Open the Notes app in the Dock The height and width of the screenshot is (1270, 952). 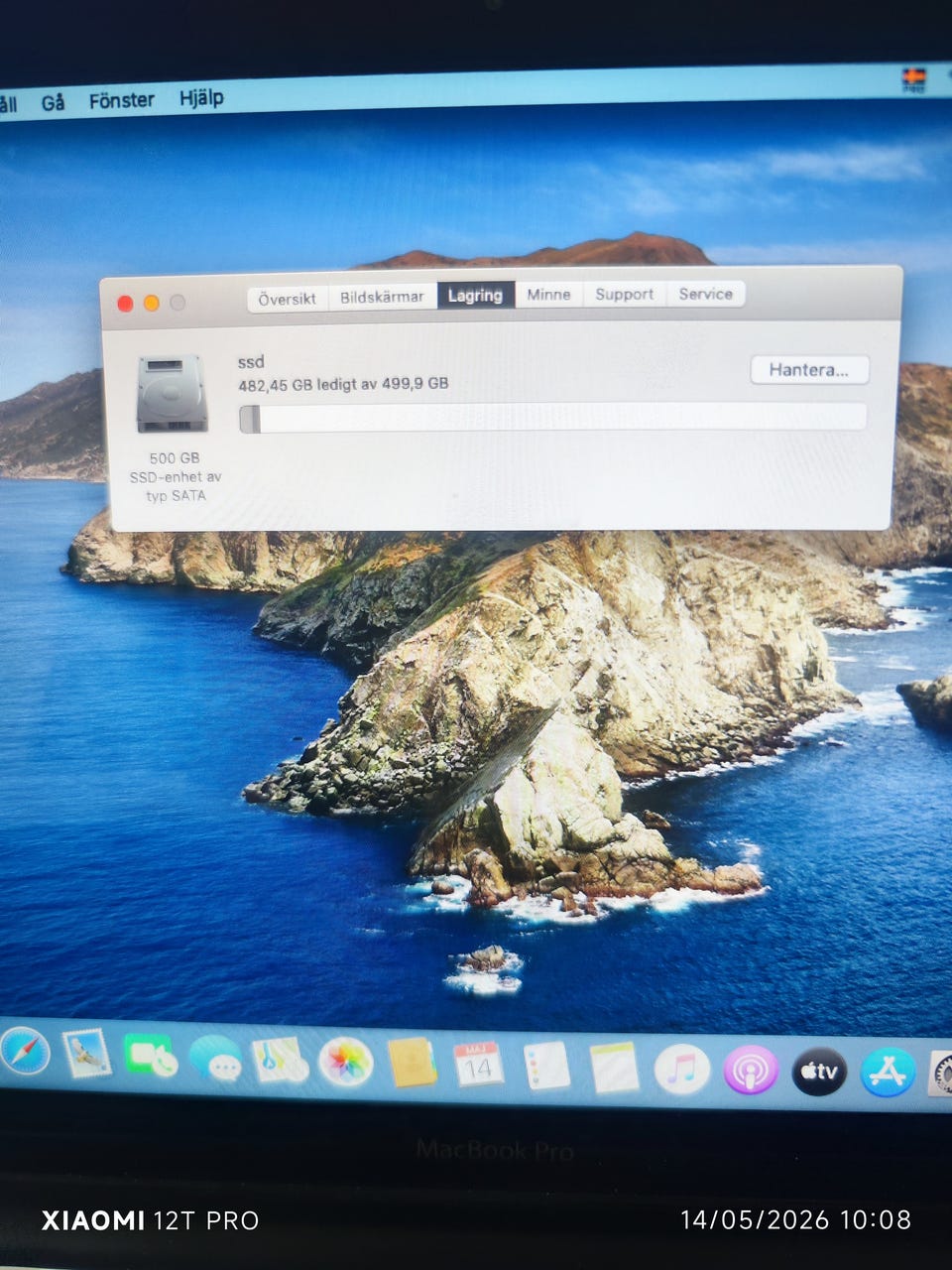(x=614, y=1069)
